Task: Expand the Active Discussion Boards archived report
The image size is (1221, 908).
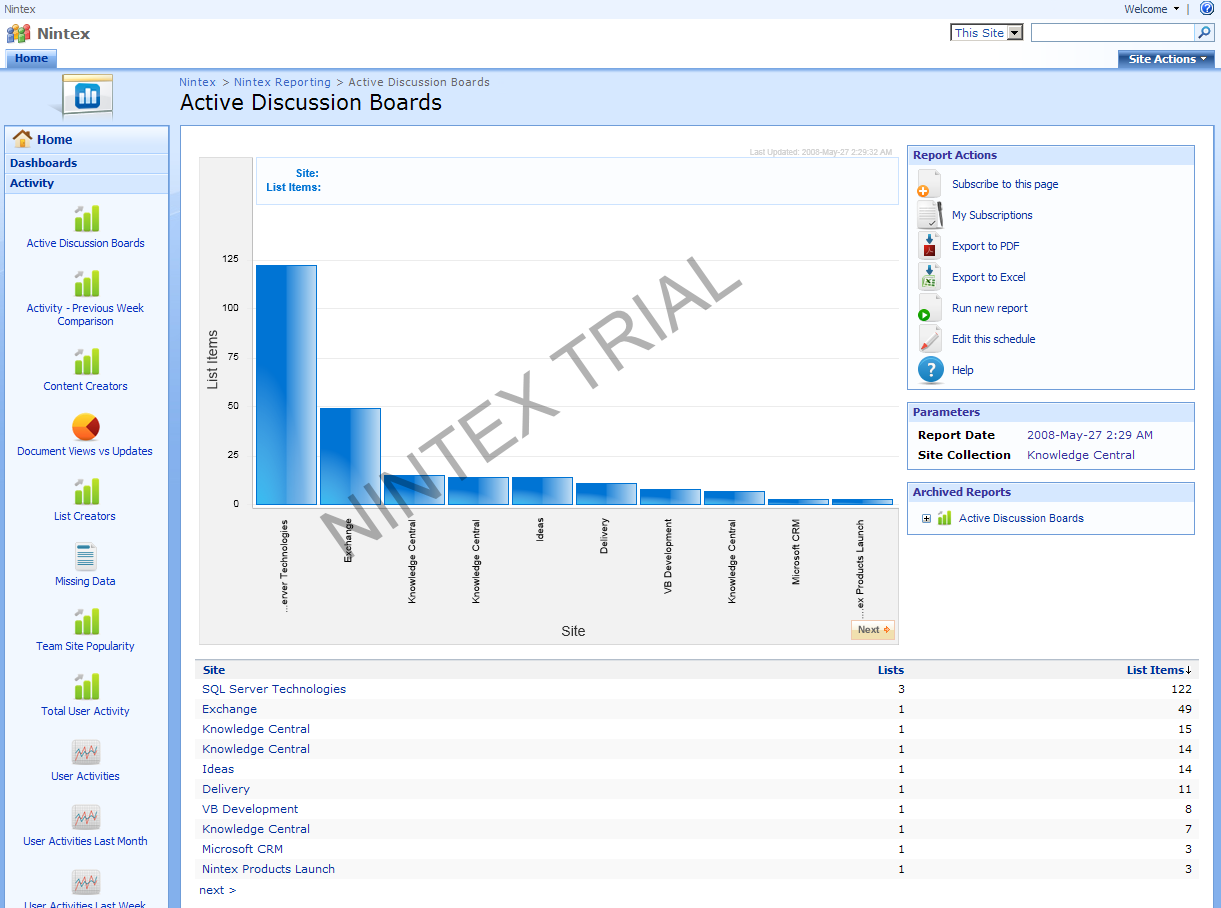Action: click(926, 518)
